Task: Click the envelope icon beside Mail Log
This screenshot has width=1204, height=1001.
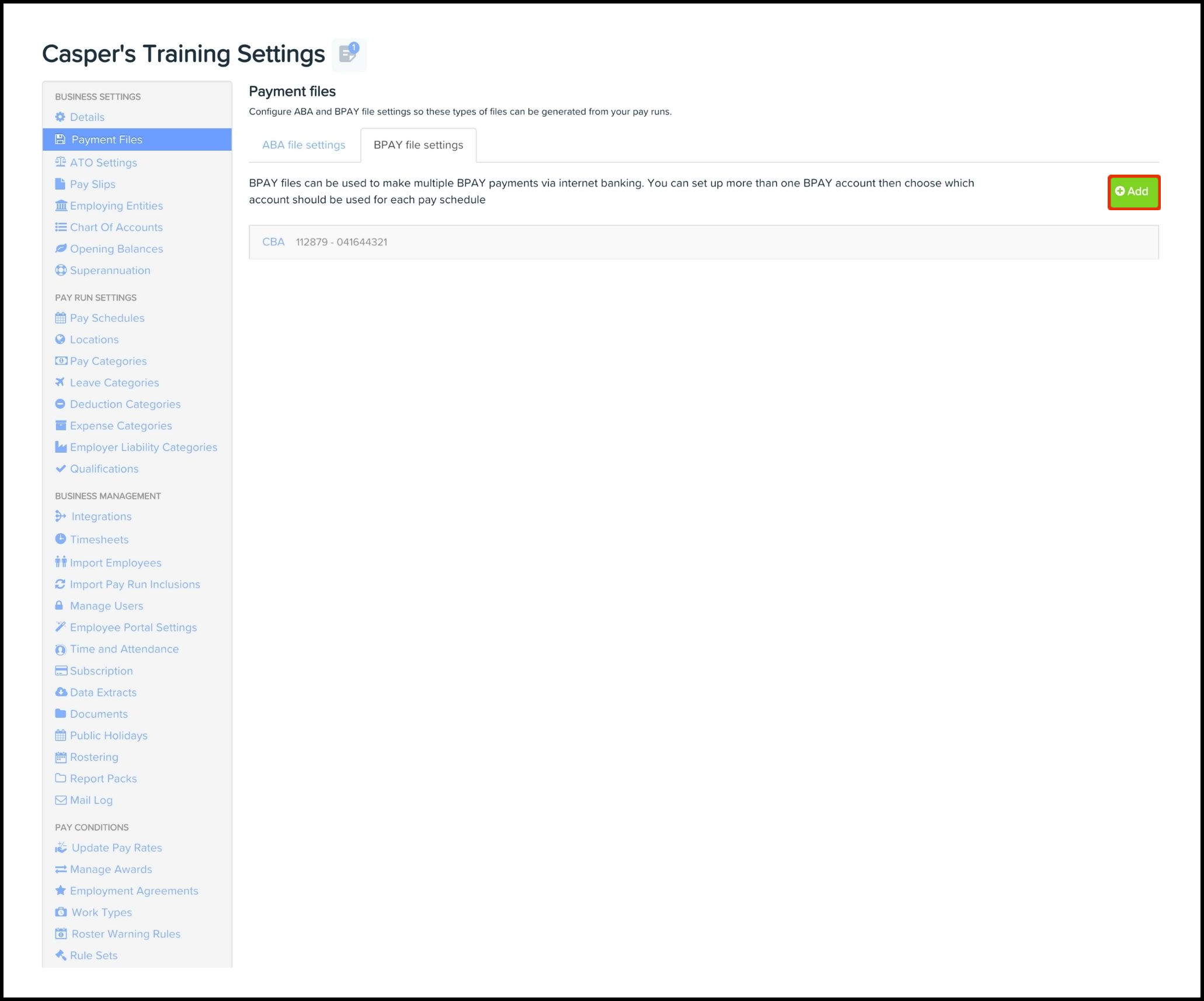Action: (x=61, y=800)
